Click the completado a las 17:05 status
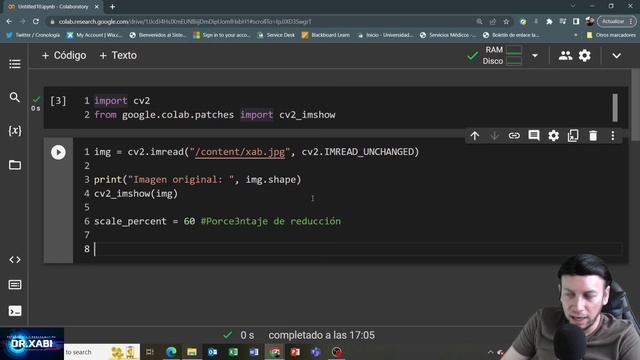Viewport: 640px width, 360px height. click(x=321, y=335)
